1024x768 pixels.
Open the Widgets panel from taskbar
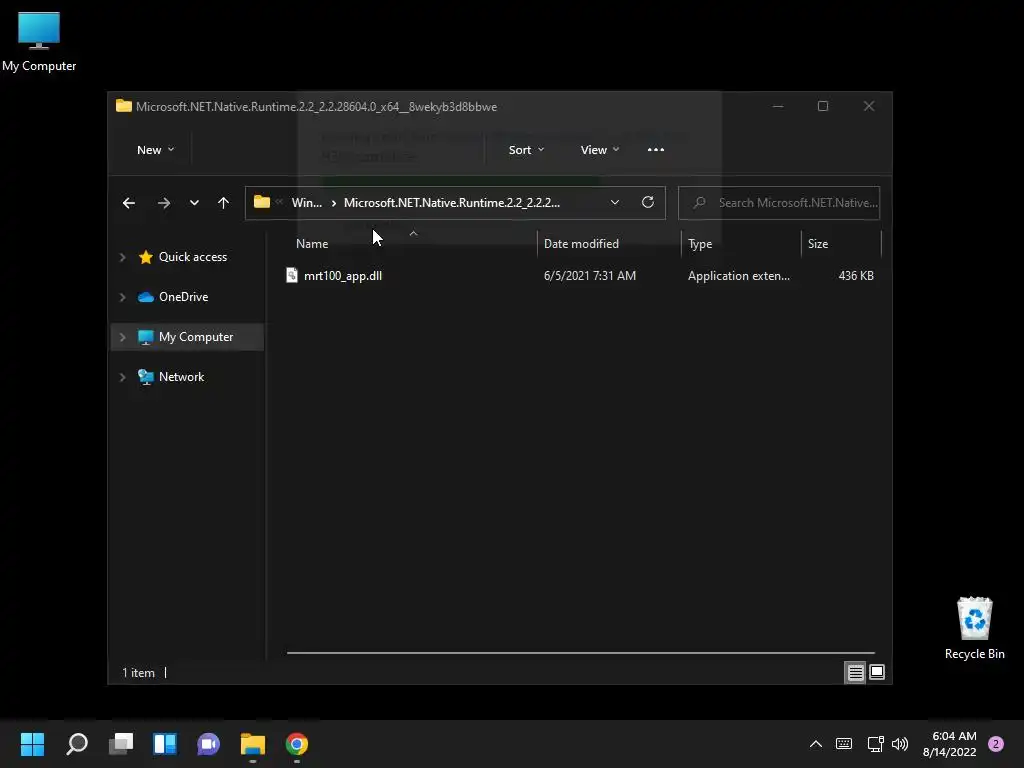click(x=165, y=744)
